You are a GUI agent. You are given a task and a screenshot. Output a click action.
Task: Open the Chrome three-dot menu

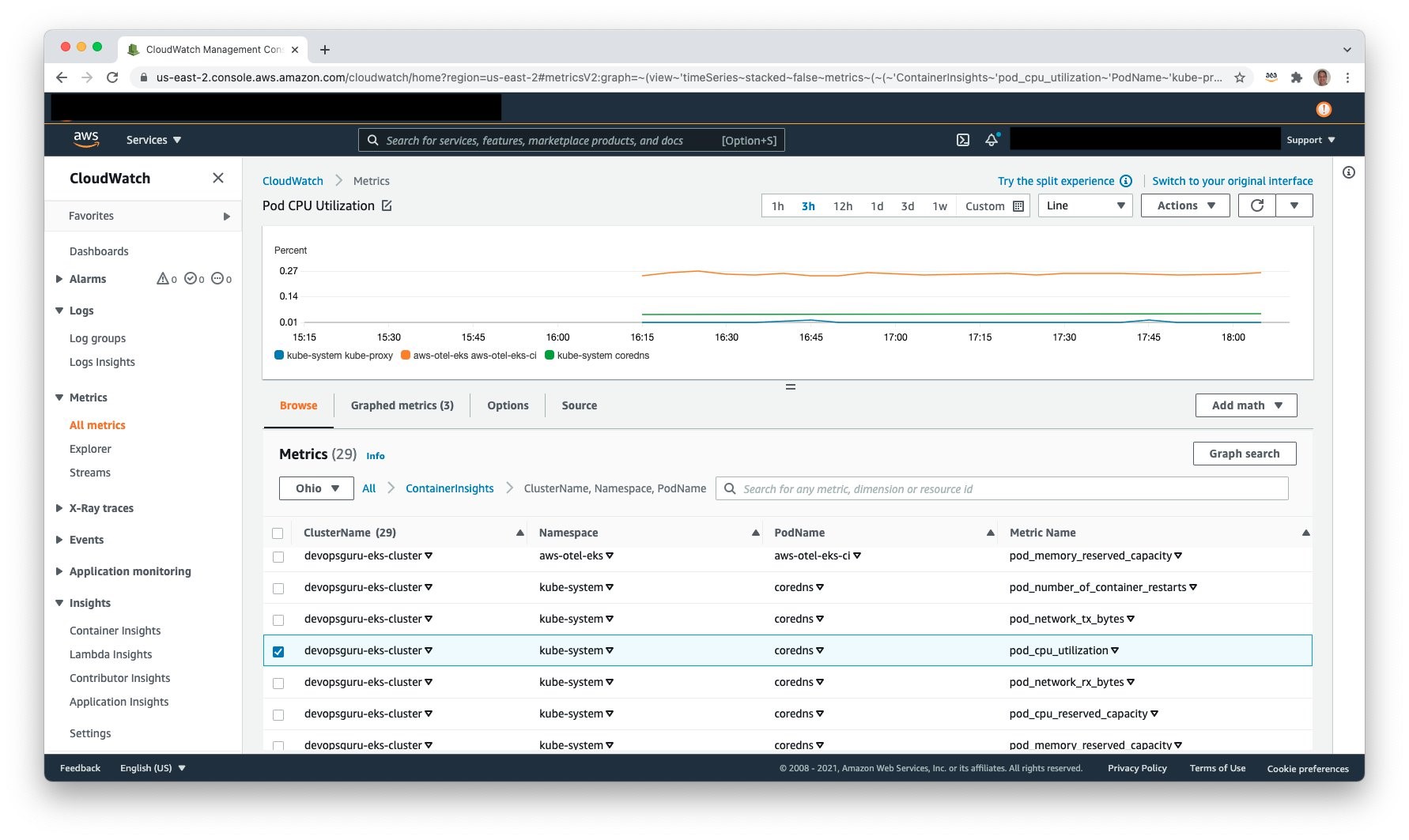(1347, 77)
